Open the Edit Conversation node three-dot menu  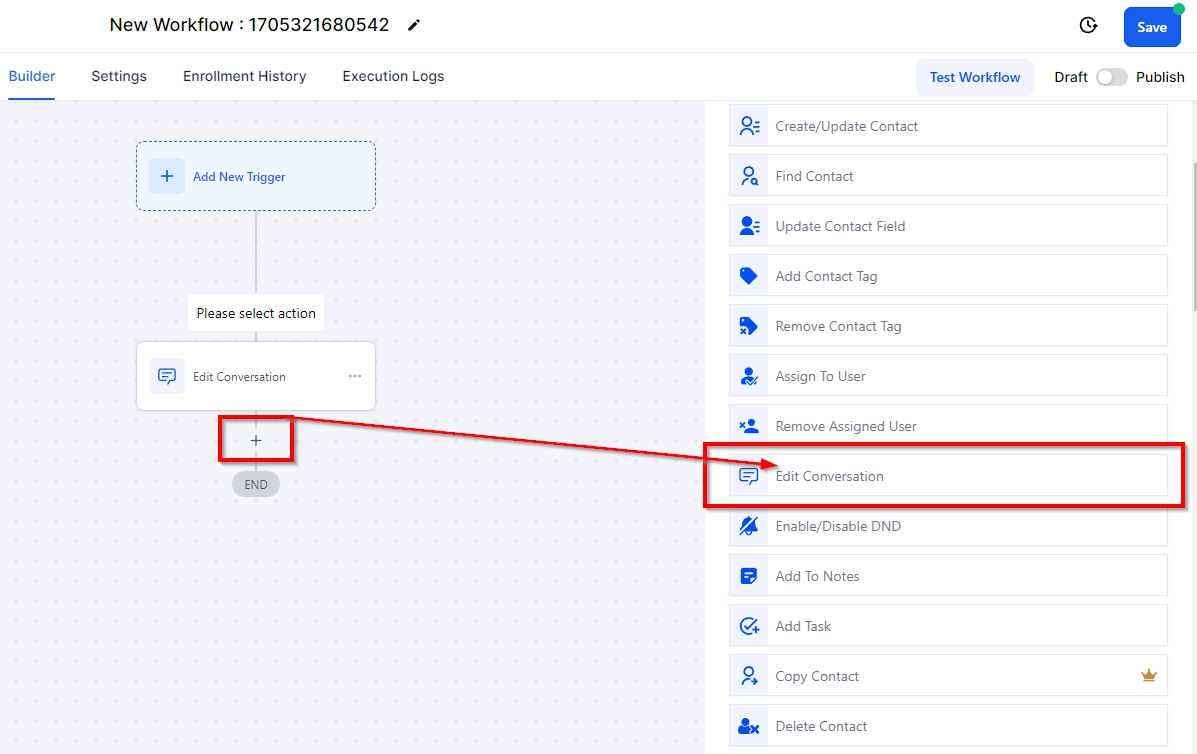coord(355,376)
